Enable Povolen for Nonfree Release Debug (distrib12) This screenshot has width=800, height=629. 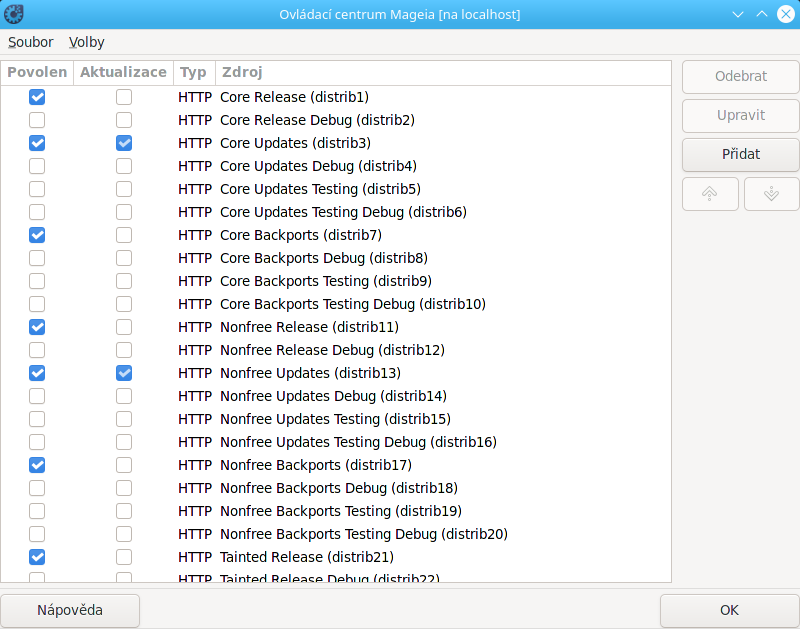(37, 350)
